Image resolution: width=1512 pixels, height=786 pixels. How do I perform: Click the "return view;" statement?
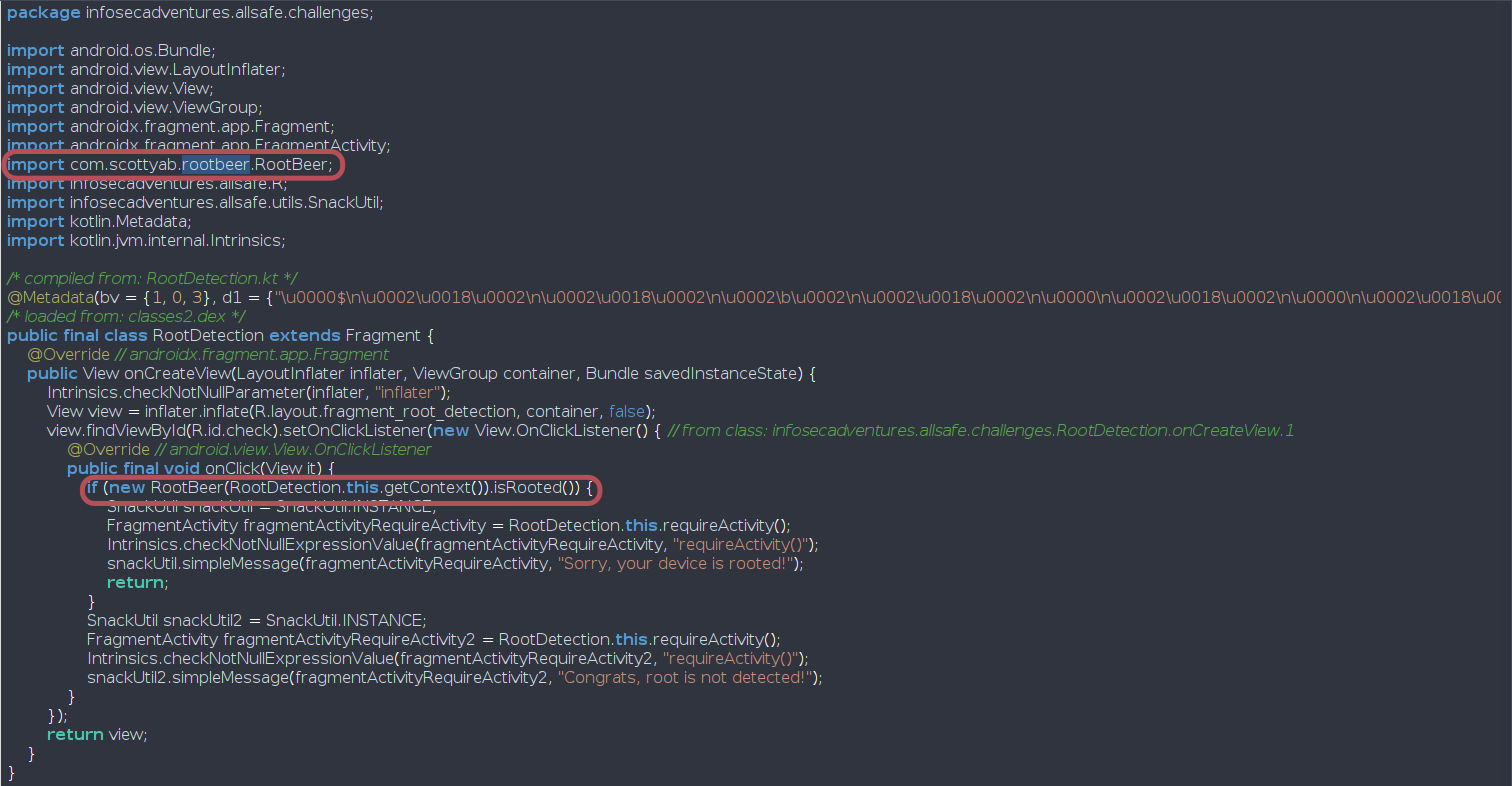pos(97,735)
